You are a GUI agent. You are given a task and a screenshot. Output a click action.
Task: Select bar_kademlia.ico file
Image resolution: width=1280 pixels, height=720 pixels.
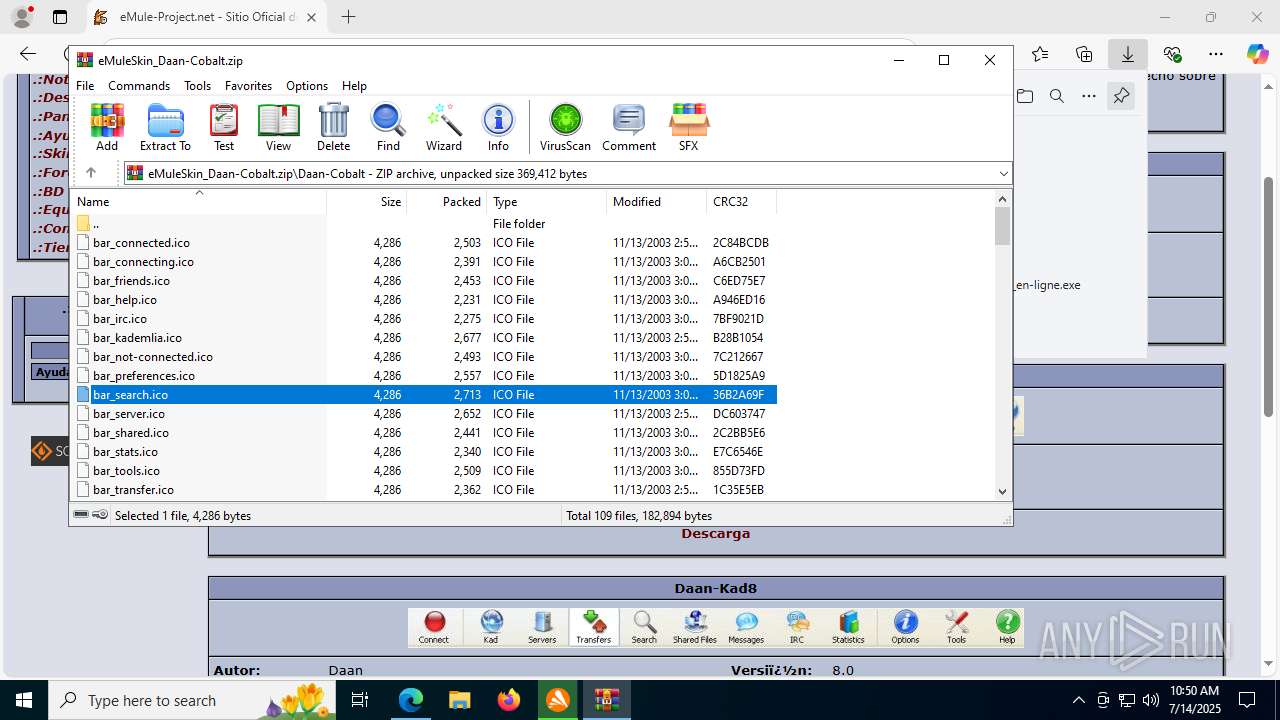coord(424,337)
